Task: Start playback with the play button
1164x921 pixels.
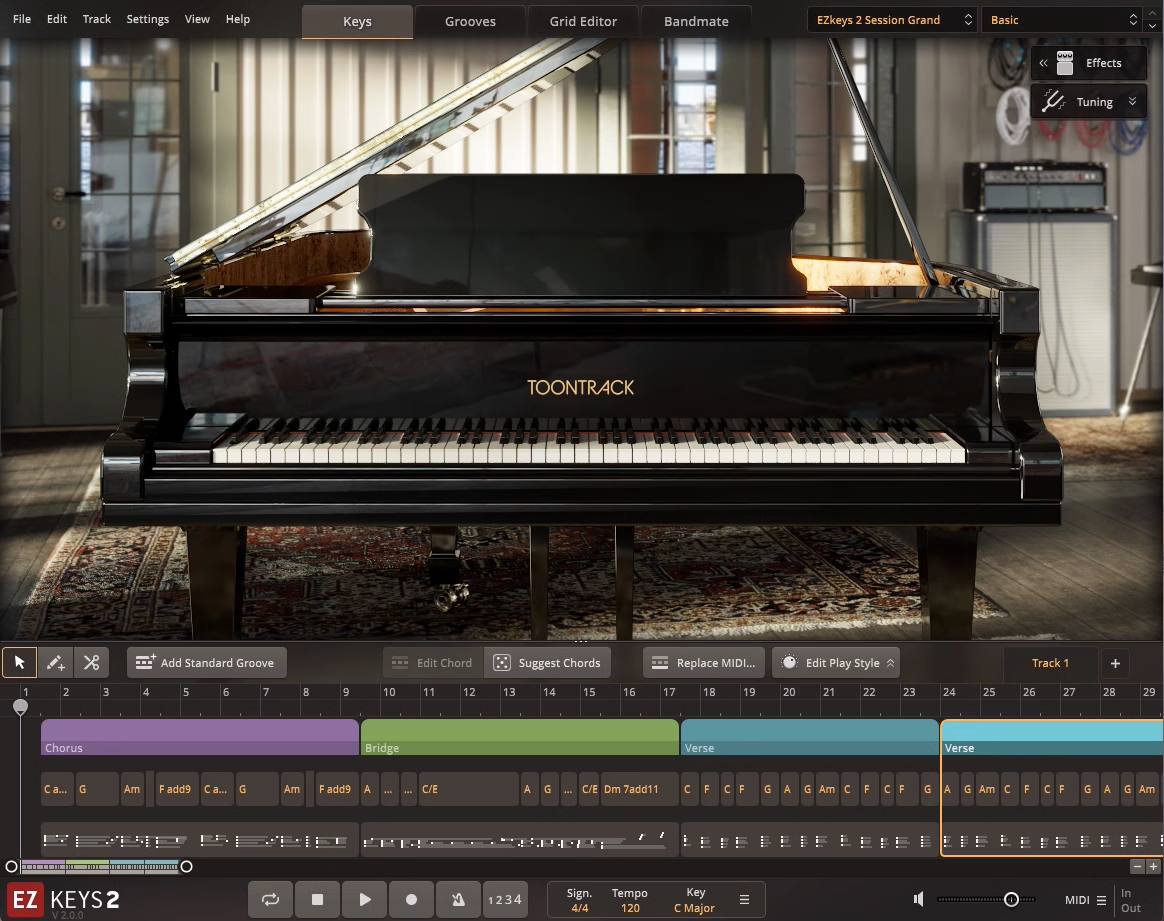Action: click(x=364, y=899)
